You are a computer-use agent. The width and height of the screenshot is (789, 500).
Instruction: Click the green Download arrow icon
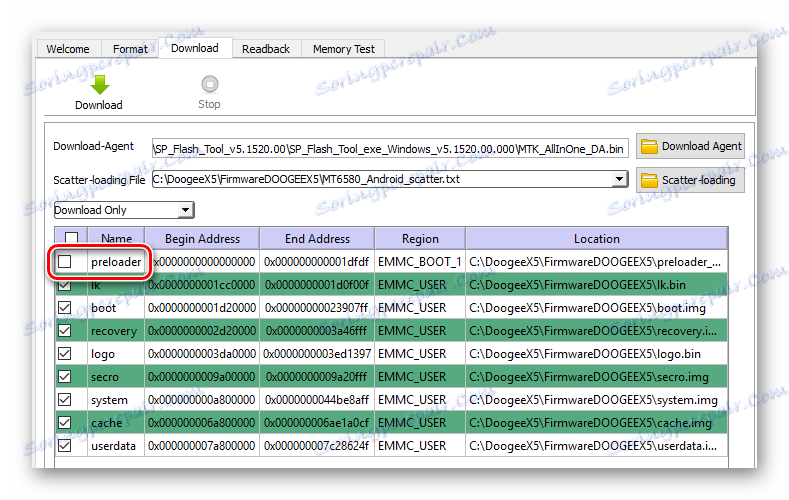tap(100, 85)
